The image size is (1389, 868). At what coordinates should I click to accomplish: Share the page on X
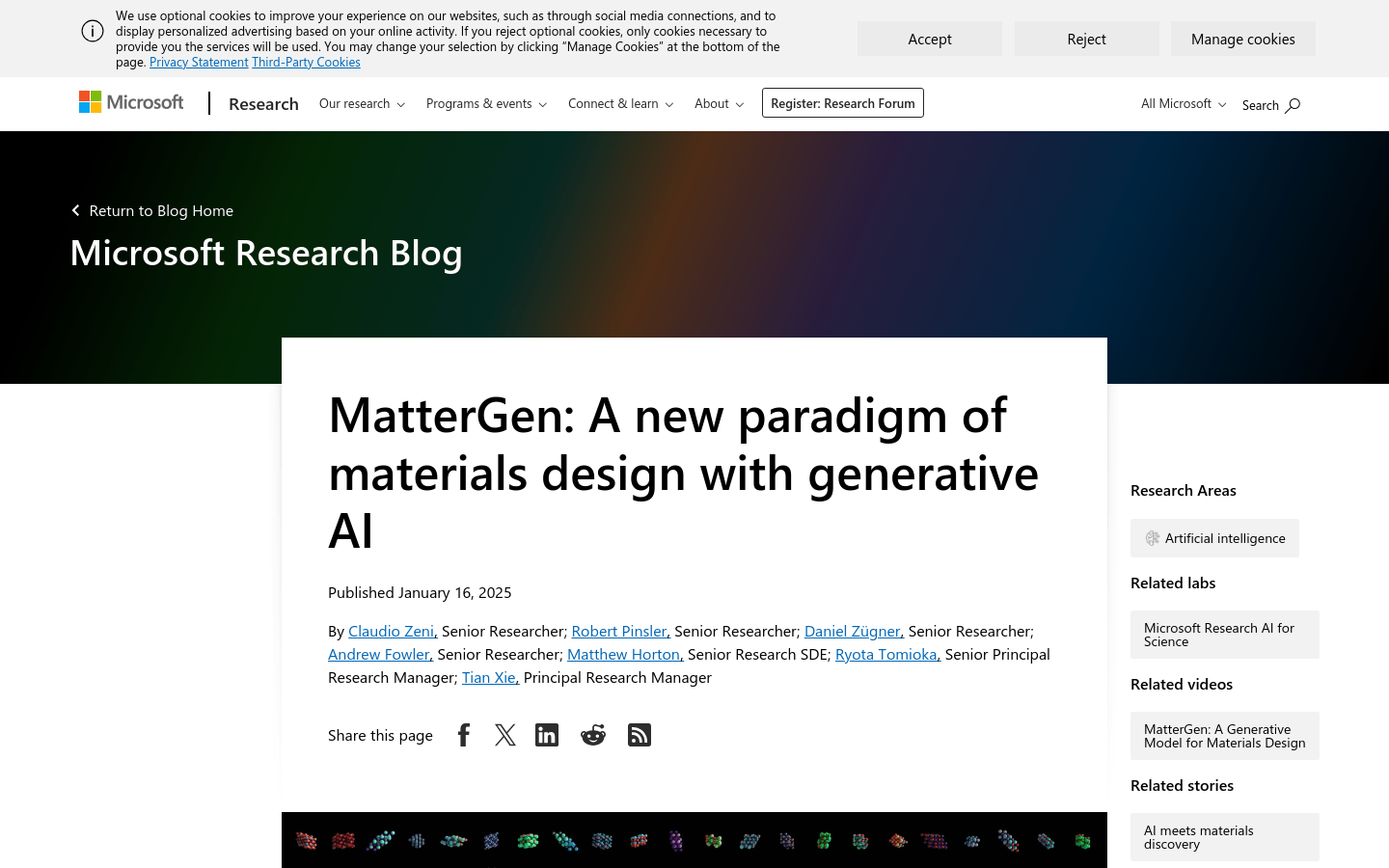pyautogui.click(x=505, y=735)
